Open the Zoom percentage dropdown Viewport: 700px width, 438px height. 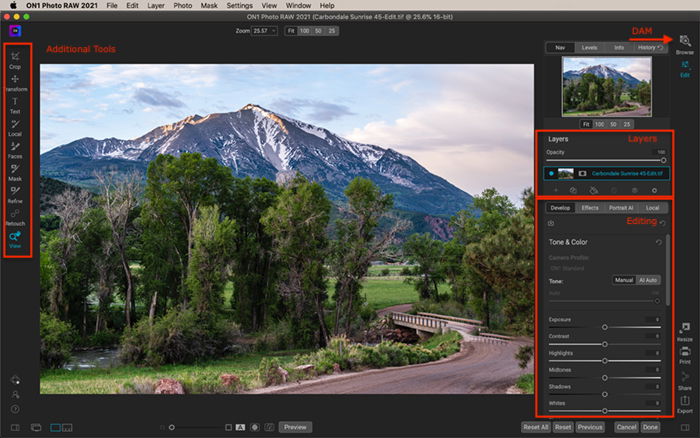(x=265, y=31)
